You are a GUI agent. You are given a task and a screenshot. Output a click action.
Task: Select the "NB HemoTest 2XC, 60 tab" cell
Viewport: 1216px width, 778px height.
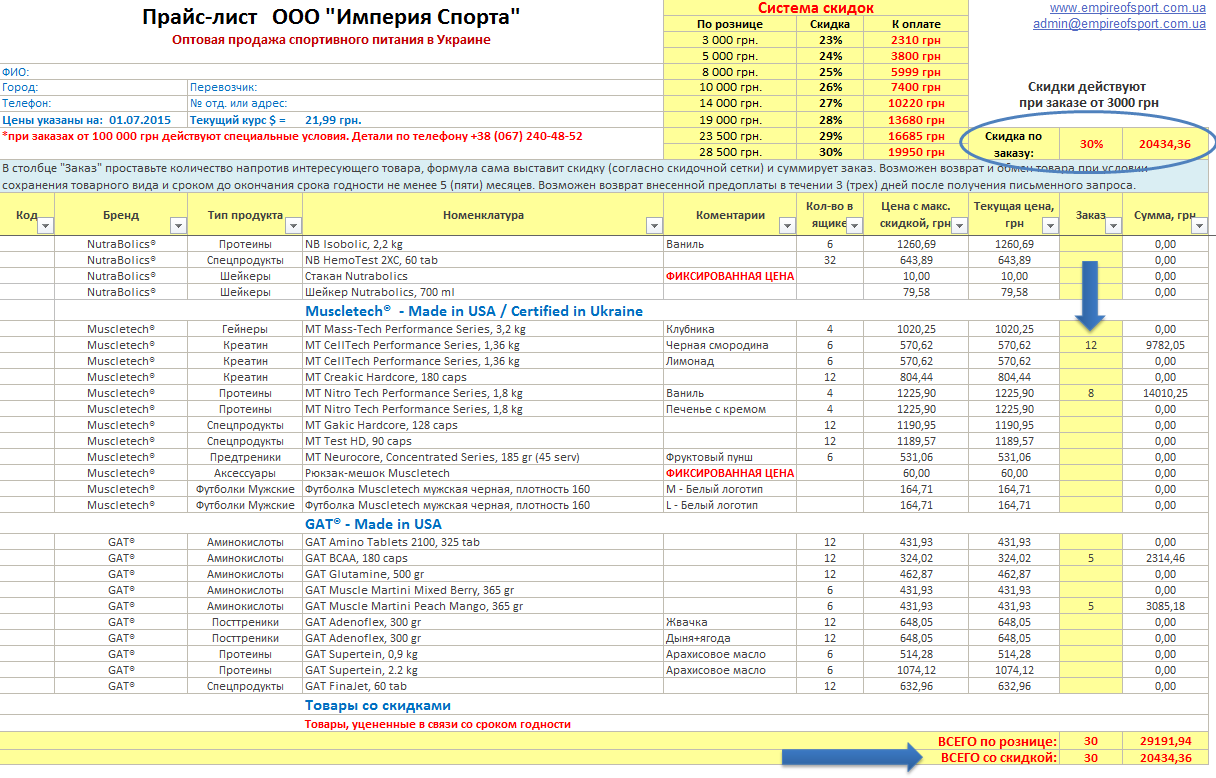click(482, 260)
